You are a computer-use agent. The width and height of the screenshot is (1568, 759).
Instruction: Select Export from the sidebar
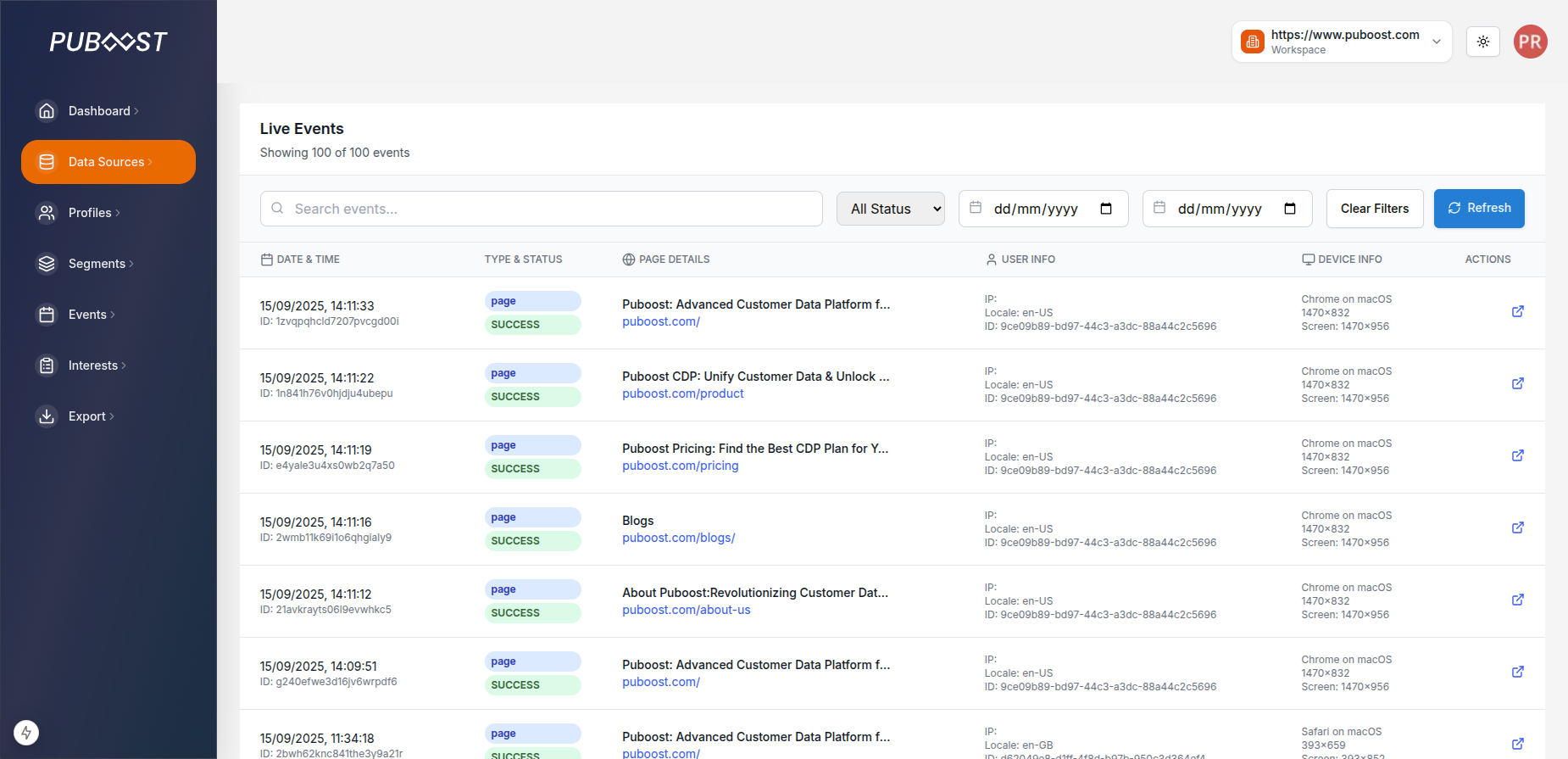87,416
